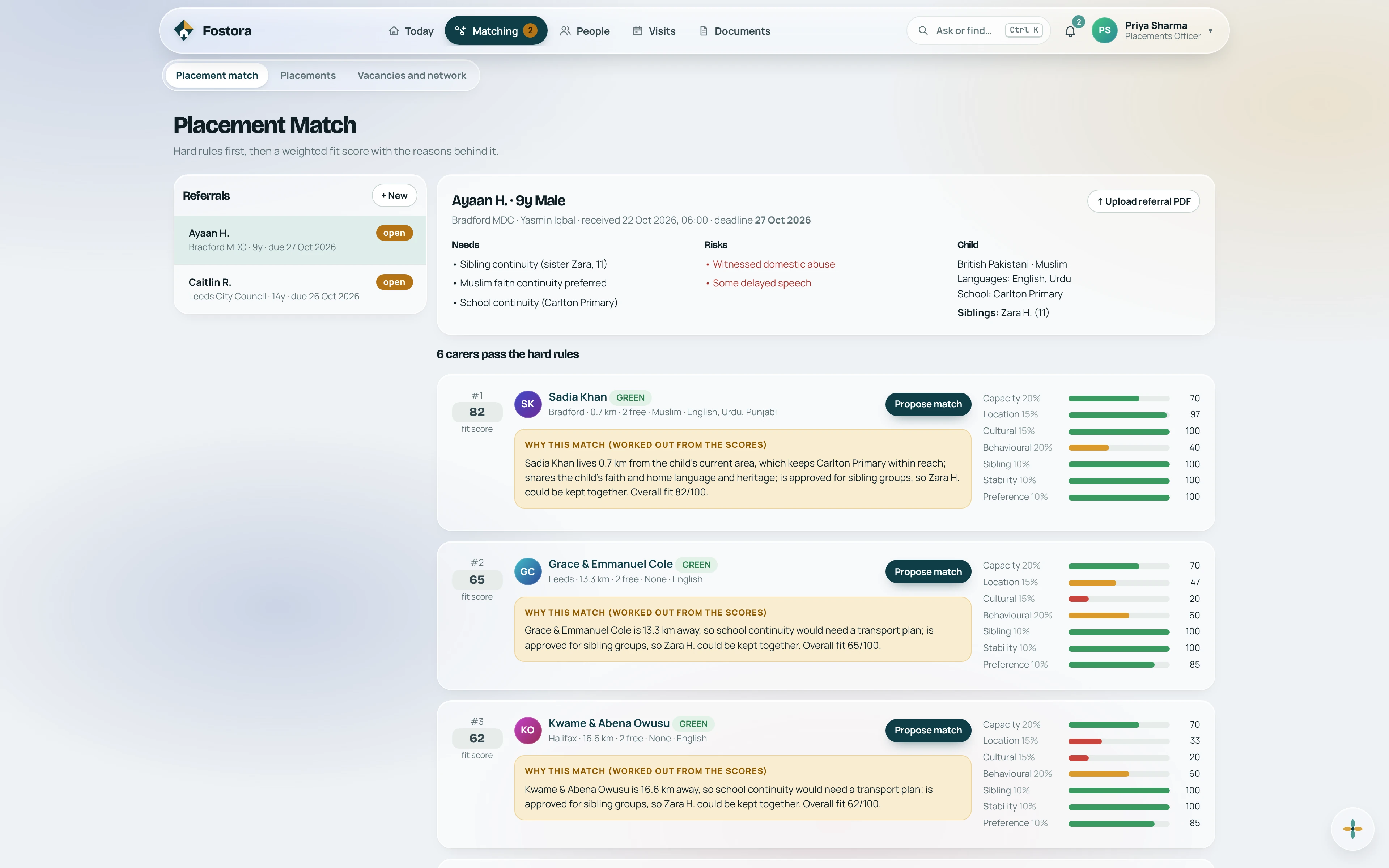Open Kwame & Abena Owusu name link
Image resolution: width=1389 pixels, height=868 pixels.
609,723
